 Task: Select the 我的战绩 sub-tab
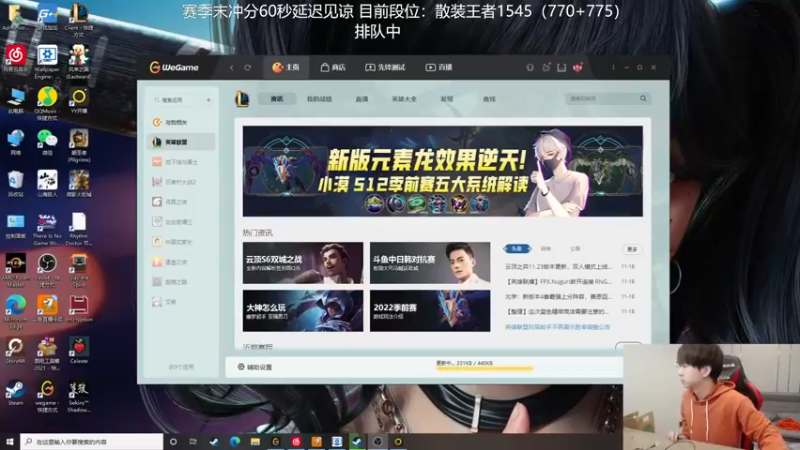pyautogui.click(x=319, y=99)
